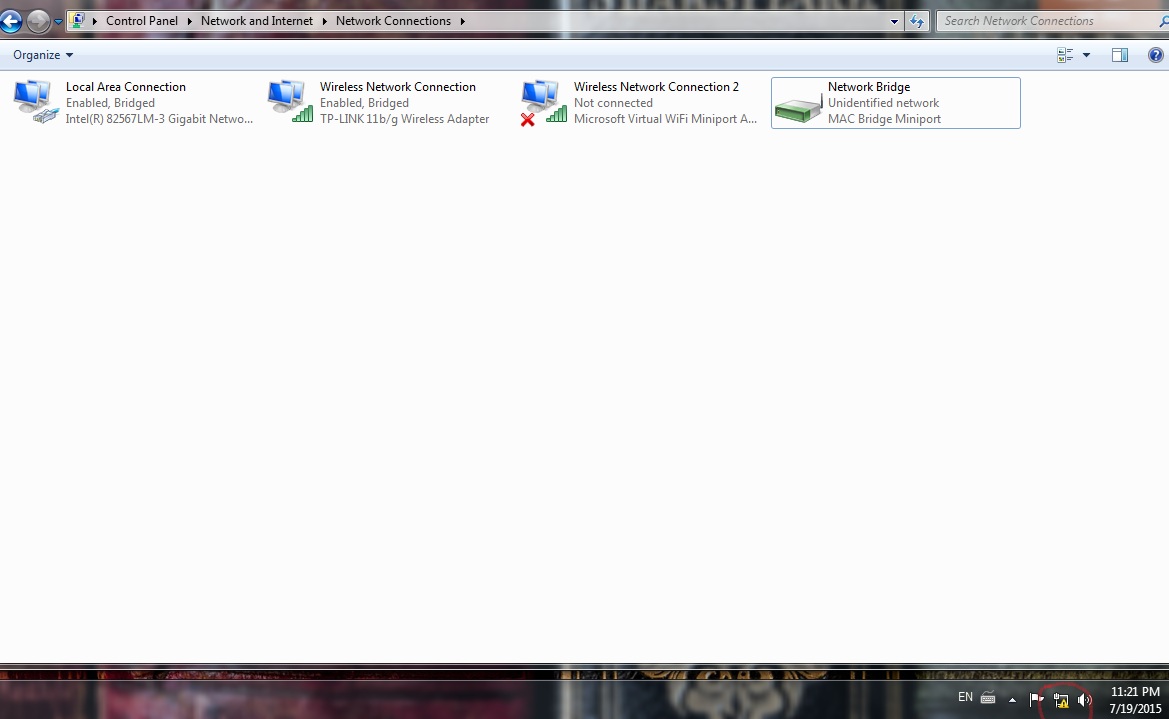Toggle the preview pane button
Image resolution: width=1169 pixels, height=719 pixels.
pyautogui.click(x=1120, y=55)
